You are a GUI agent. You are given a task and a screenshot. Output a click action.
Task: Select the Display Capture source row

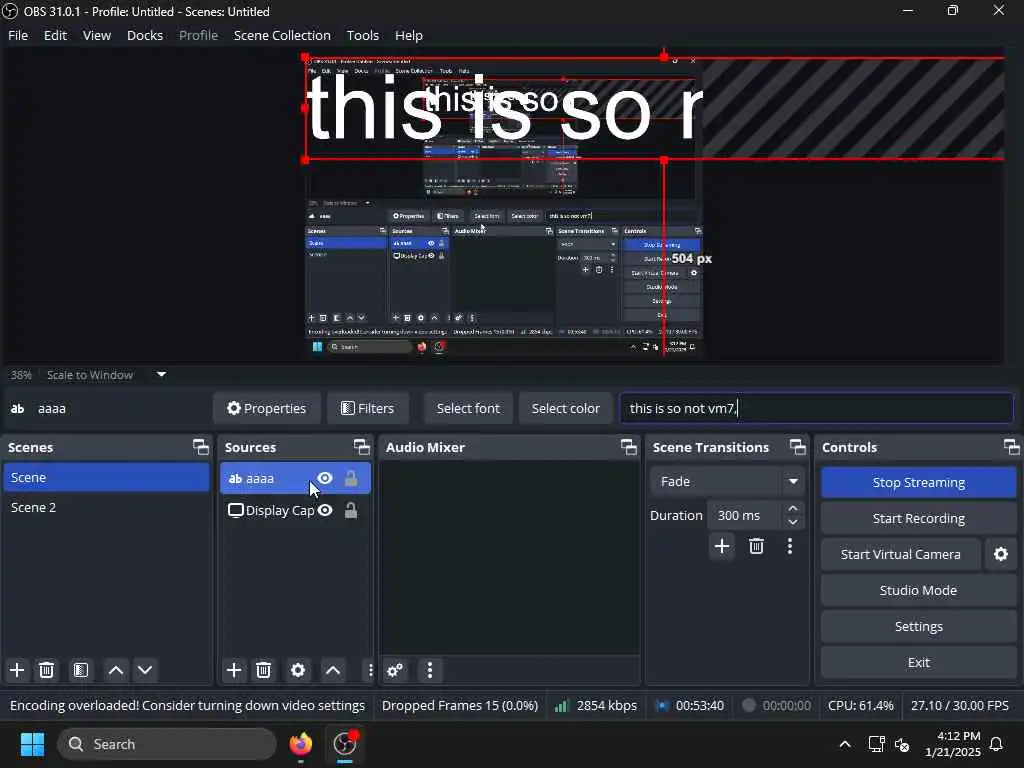296,510
